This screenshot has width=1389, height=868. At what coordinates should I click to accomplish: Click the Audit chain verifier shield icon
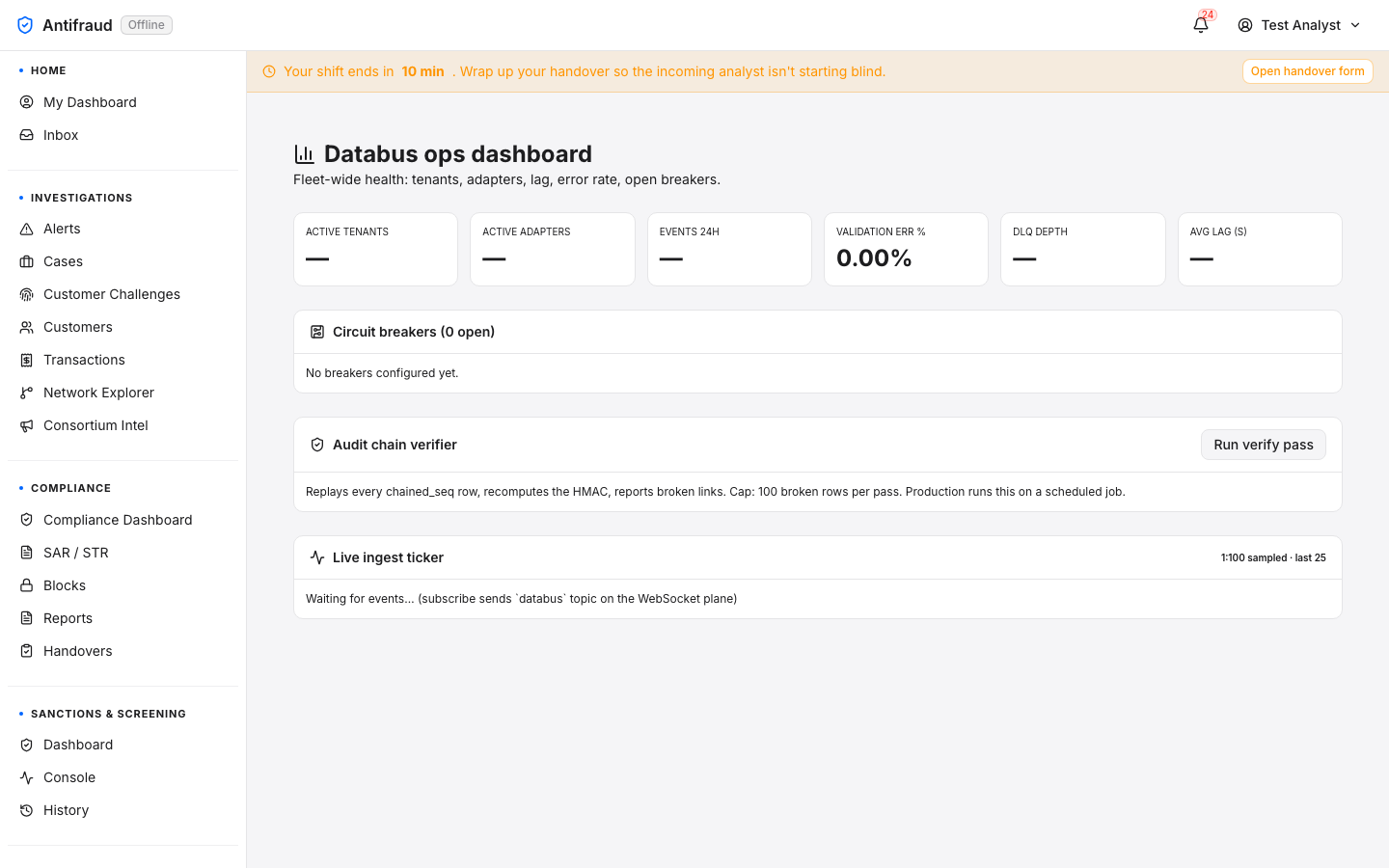pos(317,445)
